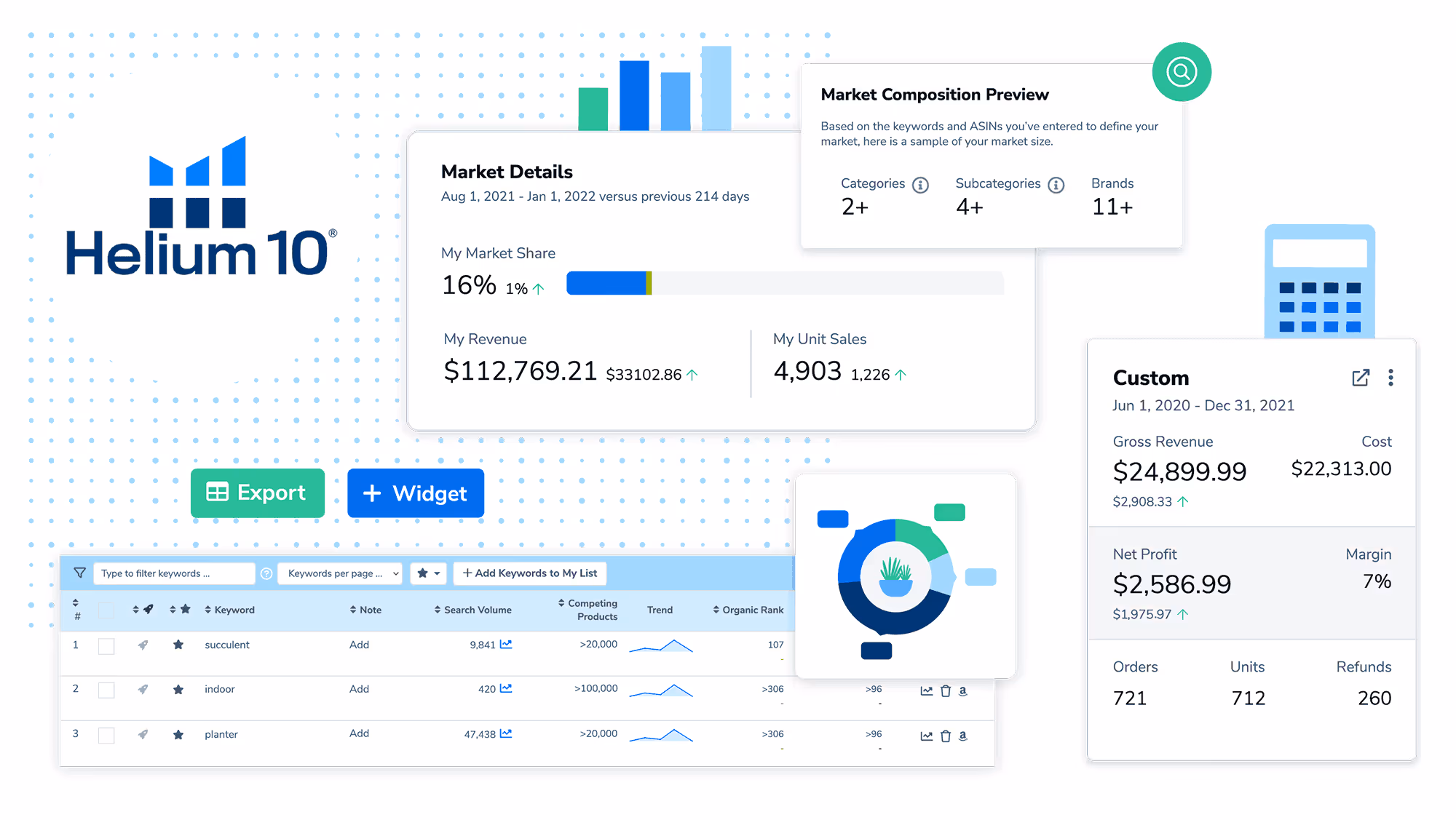Image resolution: width=1456 pixels, height=820 pixels.
Task: Open Keywords per page dropdown
Action: [x=341, y=573]
